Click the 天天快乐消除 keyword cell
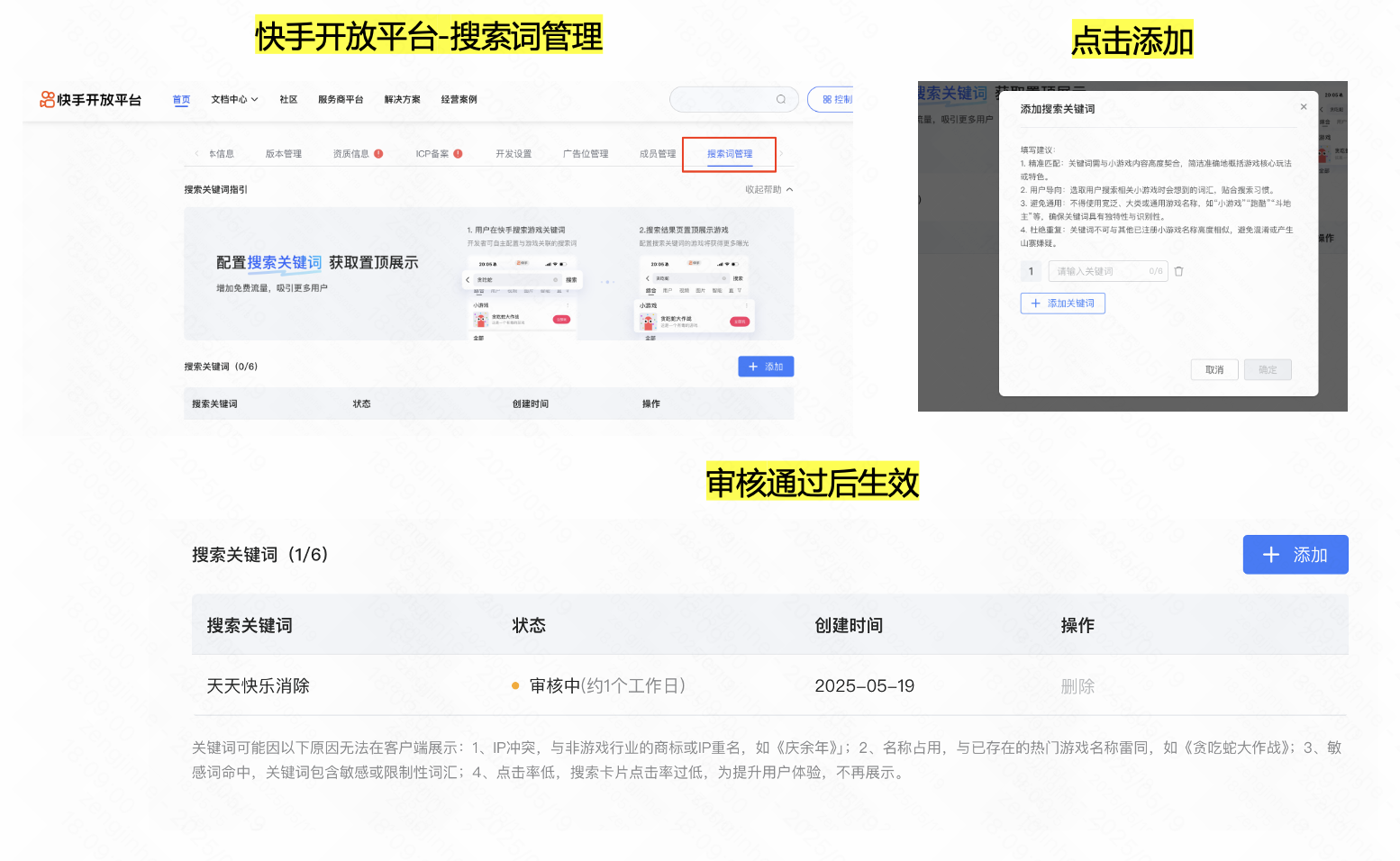1400x861 pixels. 258,686
